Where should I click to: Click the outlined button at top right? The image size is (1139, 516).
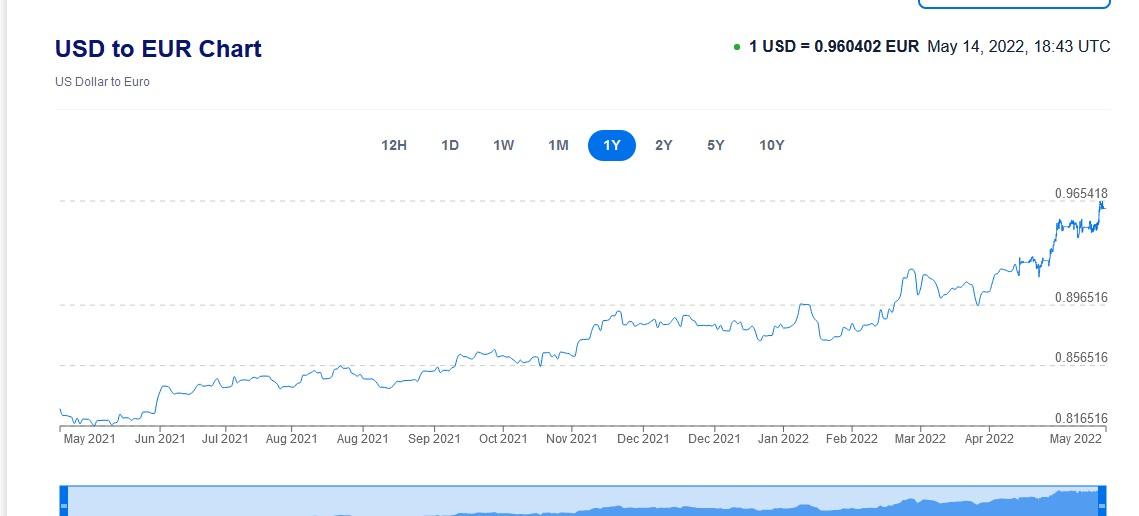click(x=1014, y=4)
